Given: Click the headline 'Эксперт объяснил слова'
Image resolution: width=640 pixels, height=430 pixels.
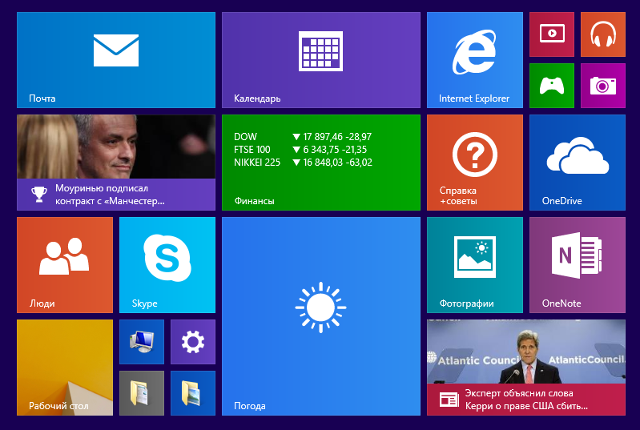Looking at the screenshot, I should (519, 393).
